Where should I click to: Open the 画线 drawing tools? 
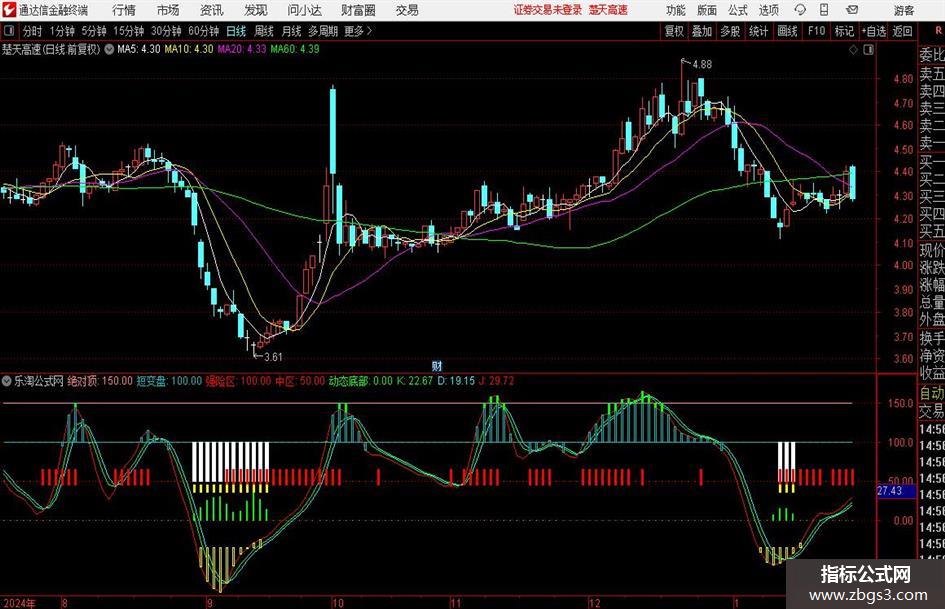tap(787, 31)
